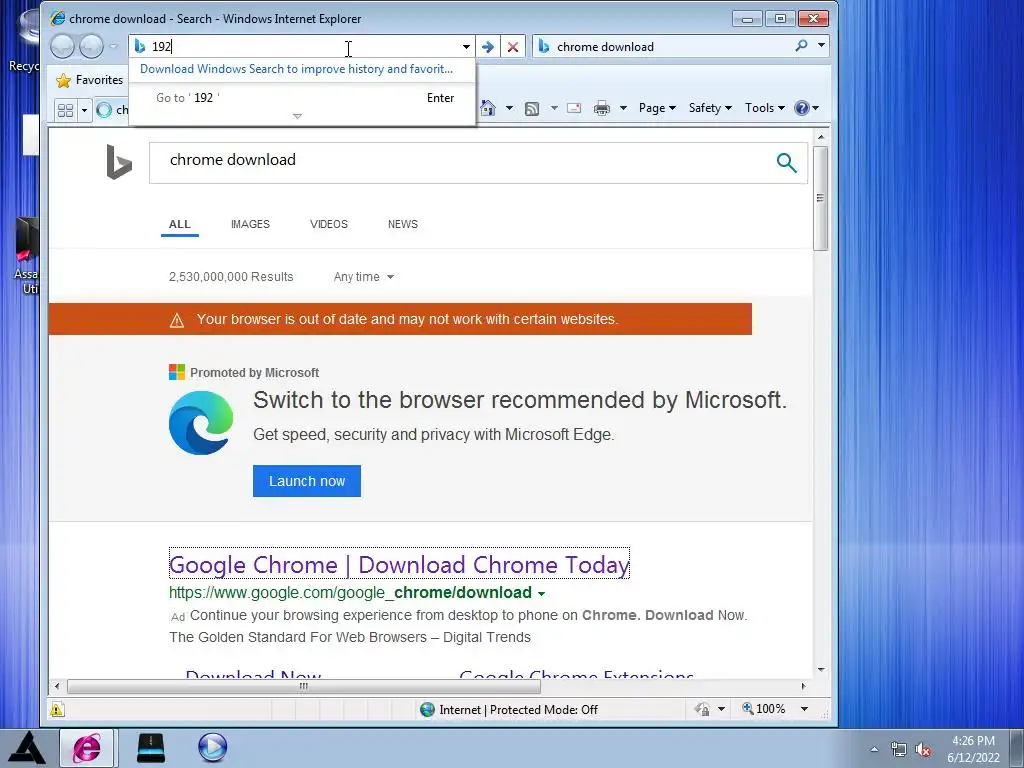Click the RSS feeds icon
The width and height of the screenshot is (1024, 768).
(x=532, y=108)
